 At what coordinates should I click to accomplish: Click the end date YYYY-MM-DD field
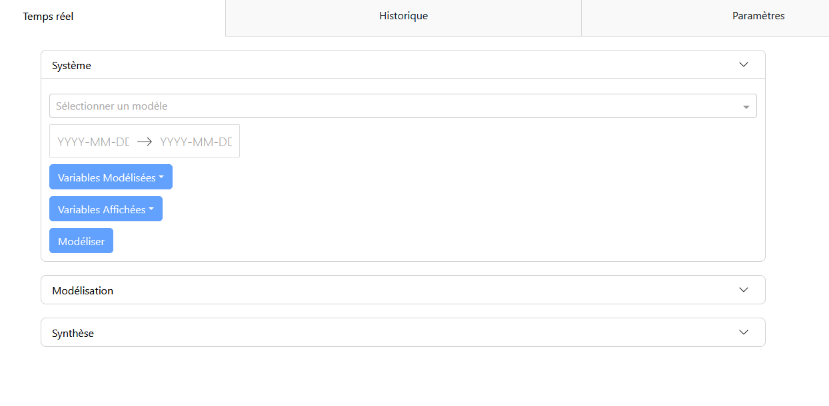click(x=196, y=142)
